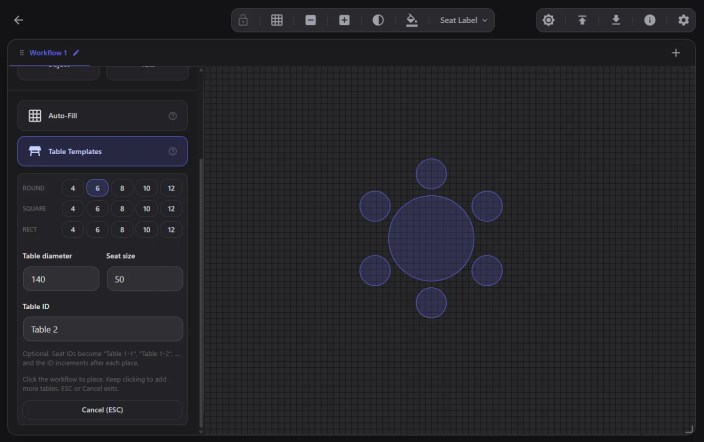Open the fill color bucket tool
The image size is (704, 442).
[x=412, y=20]
